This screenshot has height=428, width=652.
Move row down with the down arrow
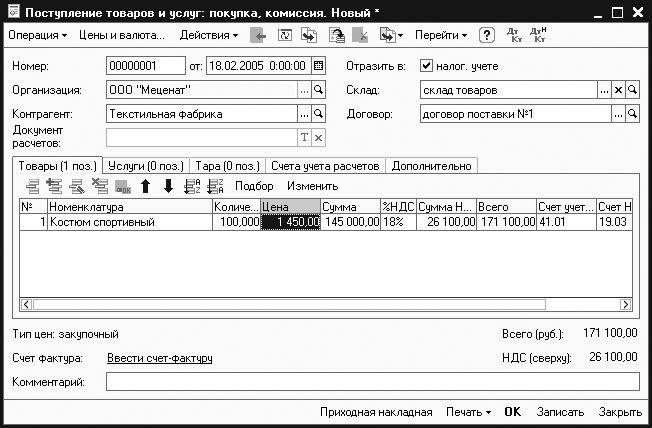(168, 186)
